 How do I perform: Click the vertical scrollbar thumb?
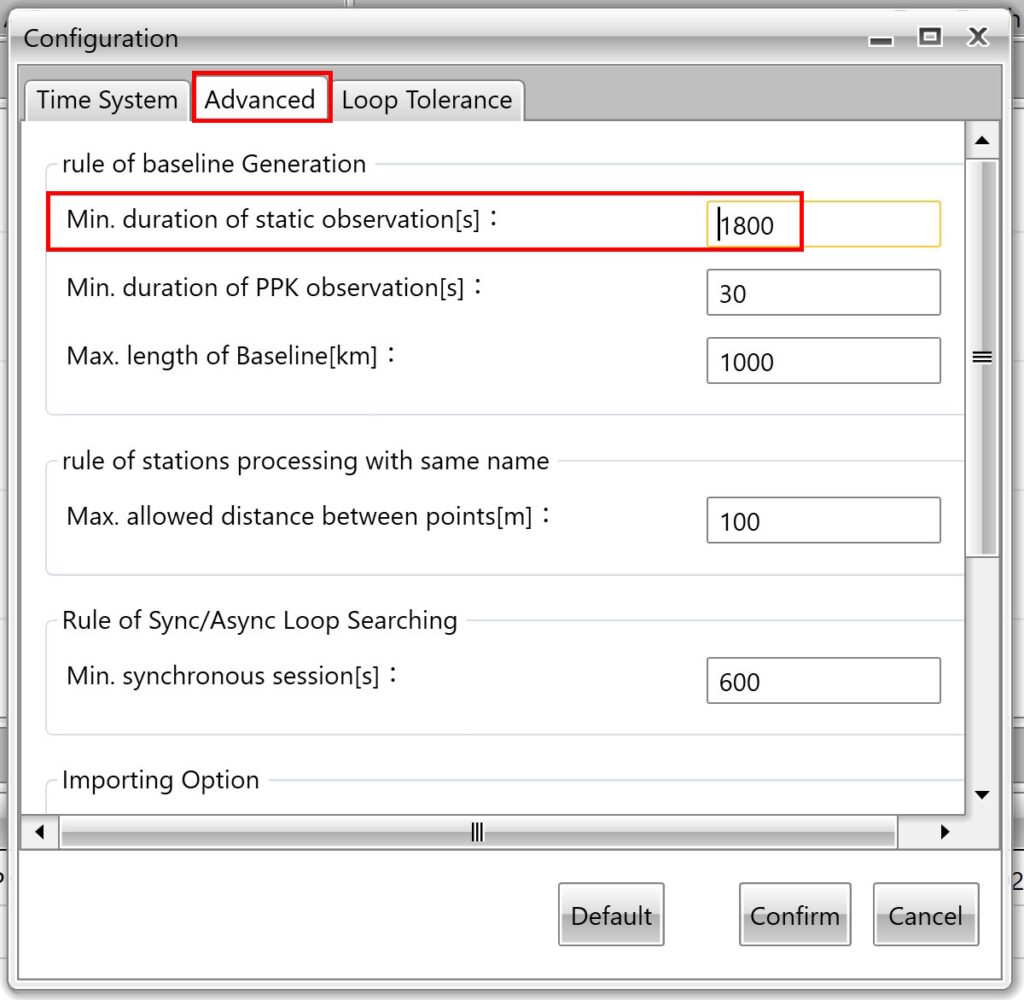[981, 357]
